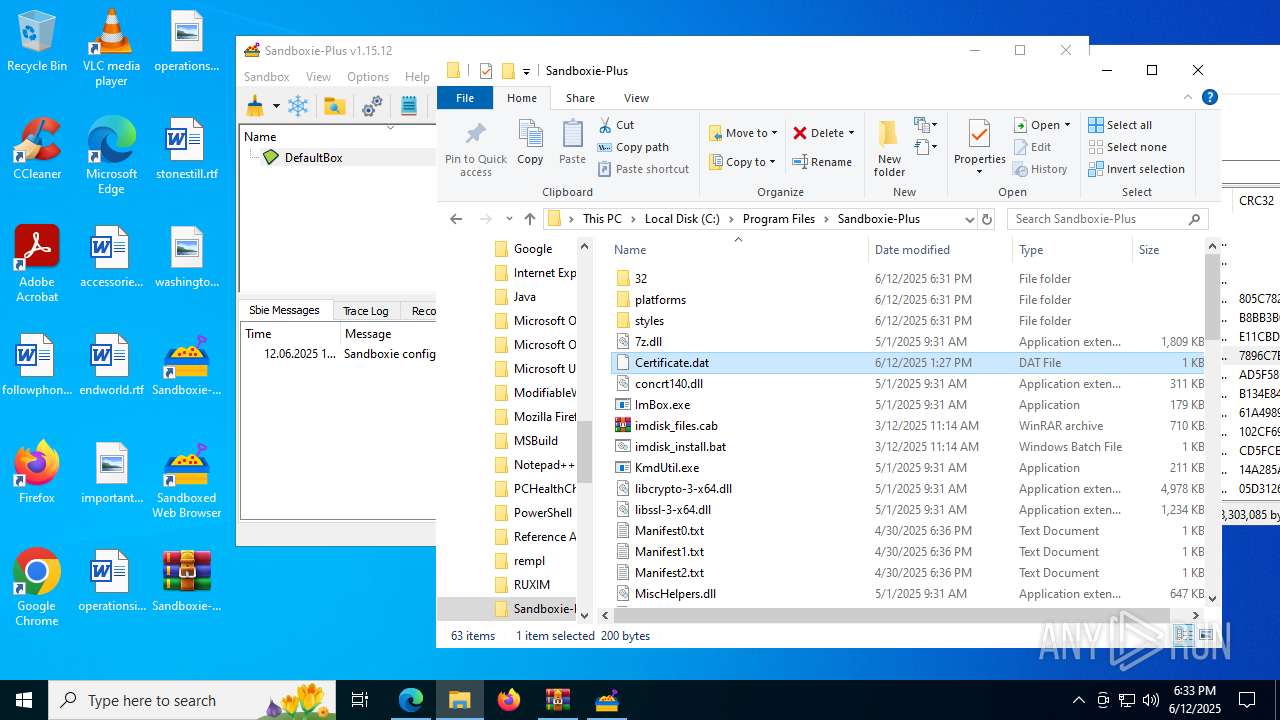
Task: Switch to details view icon
Action: 1184,635
